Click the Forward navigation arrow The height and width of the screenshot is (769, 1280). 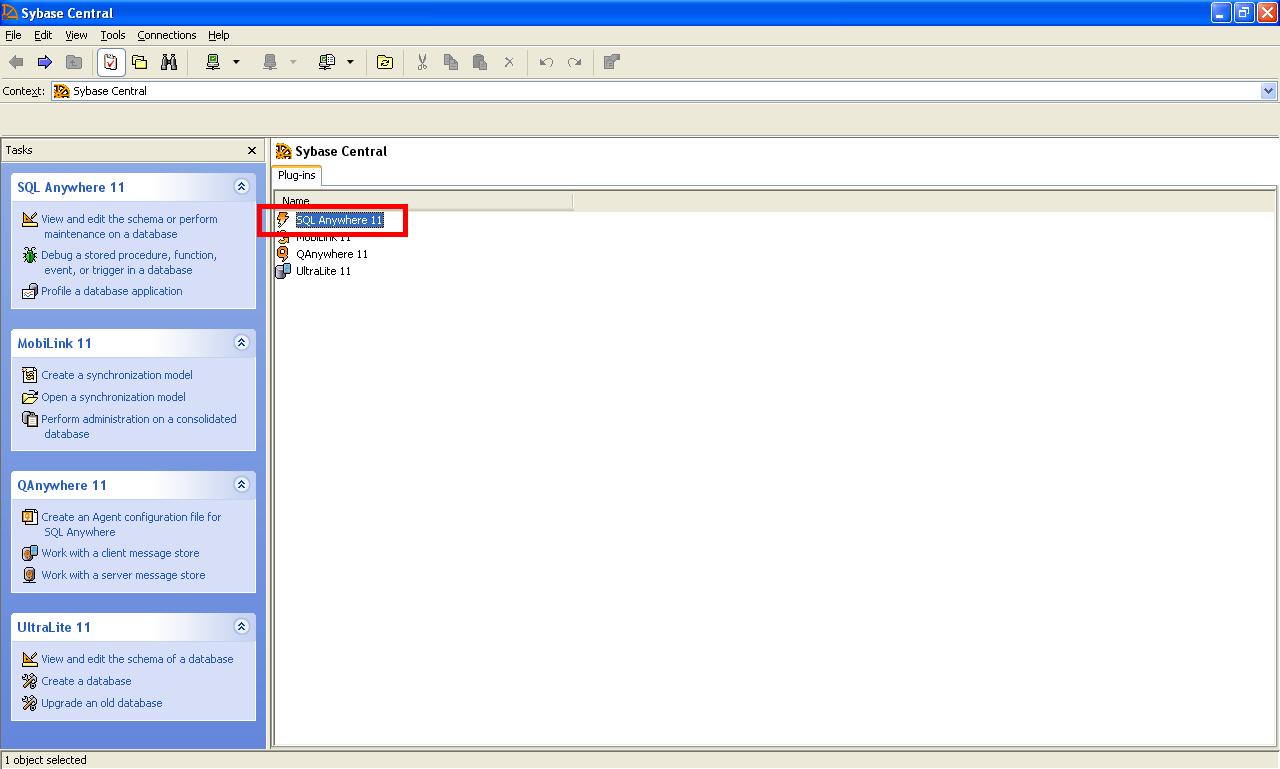pyautogui.click(x=44, y=62)
